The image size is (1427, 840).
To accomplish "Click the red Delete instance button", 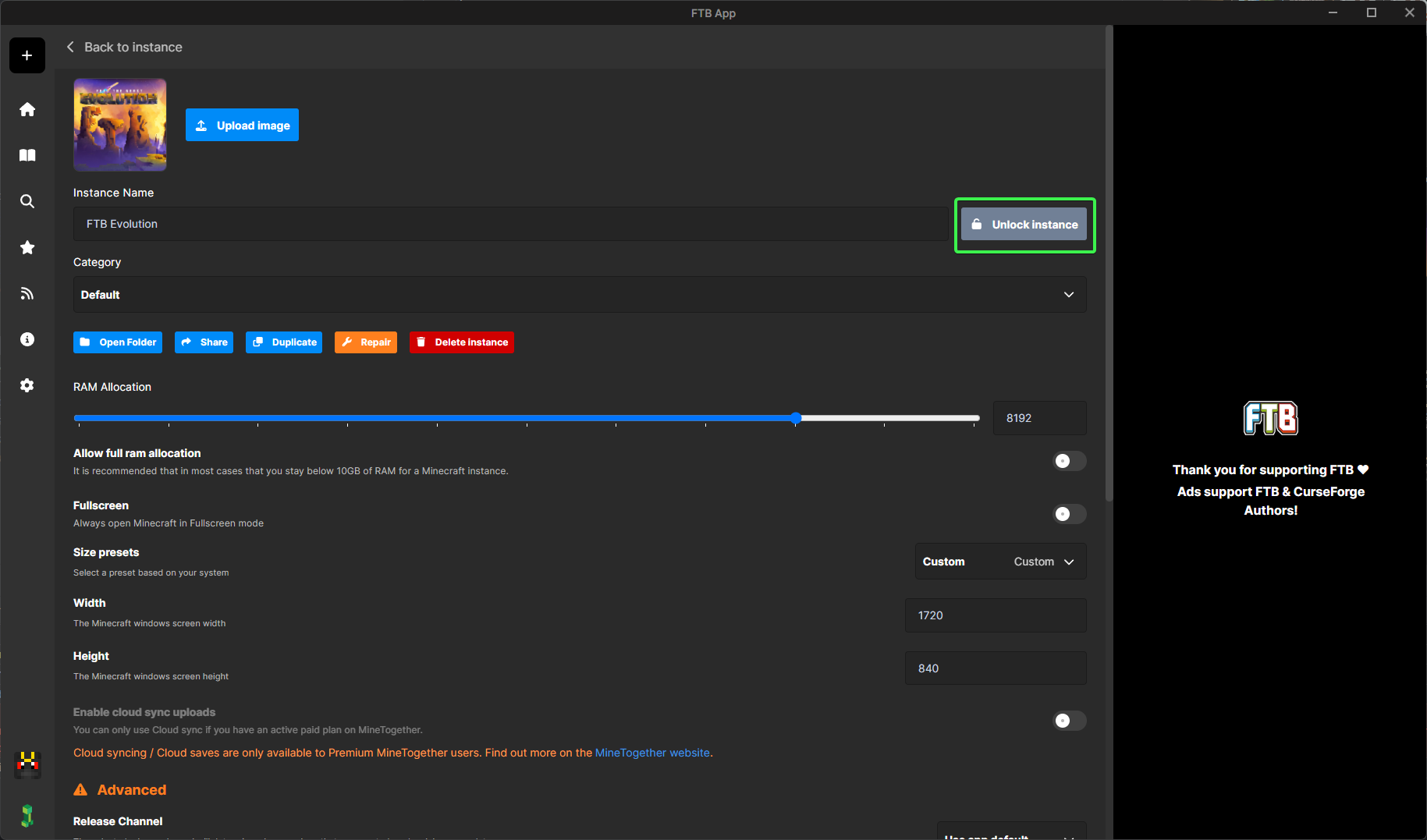I will tap(462, 342).
